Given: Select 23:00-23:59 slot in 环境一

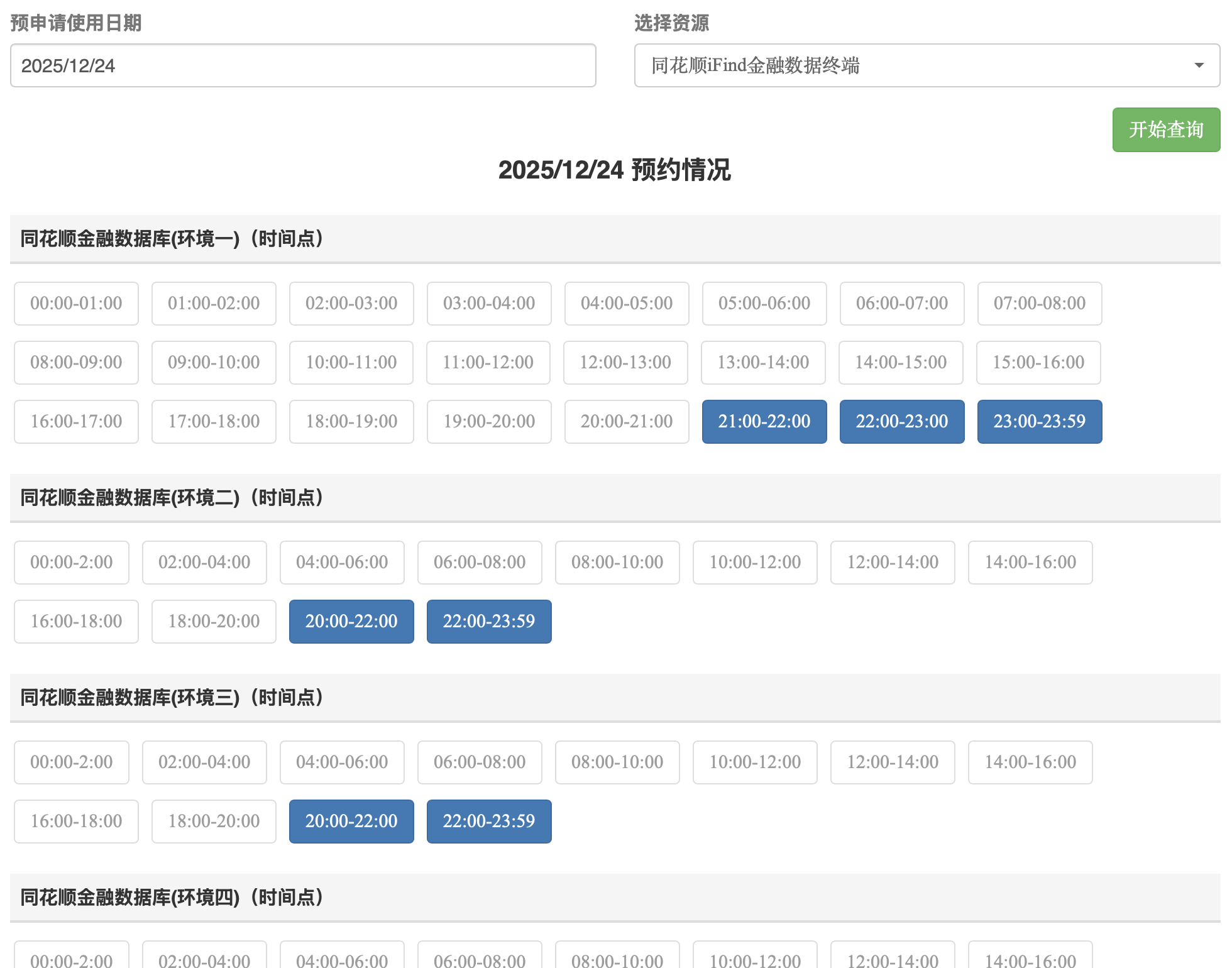Looking at the screenshot, I should tap(1039, 421).
